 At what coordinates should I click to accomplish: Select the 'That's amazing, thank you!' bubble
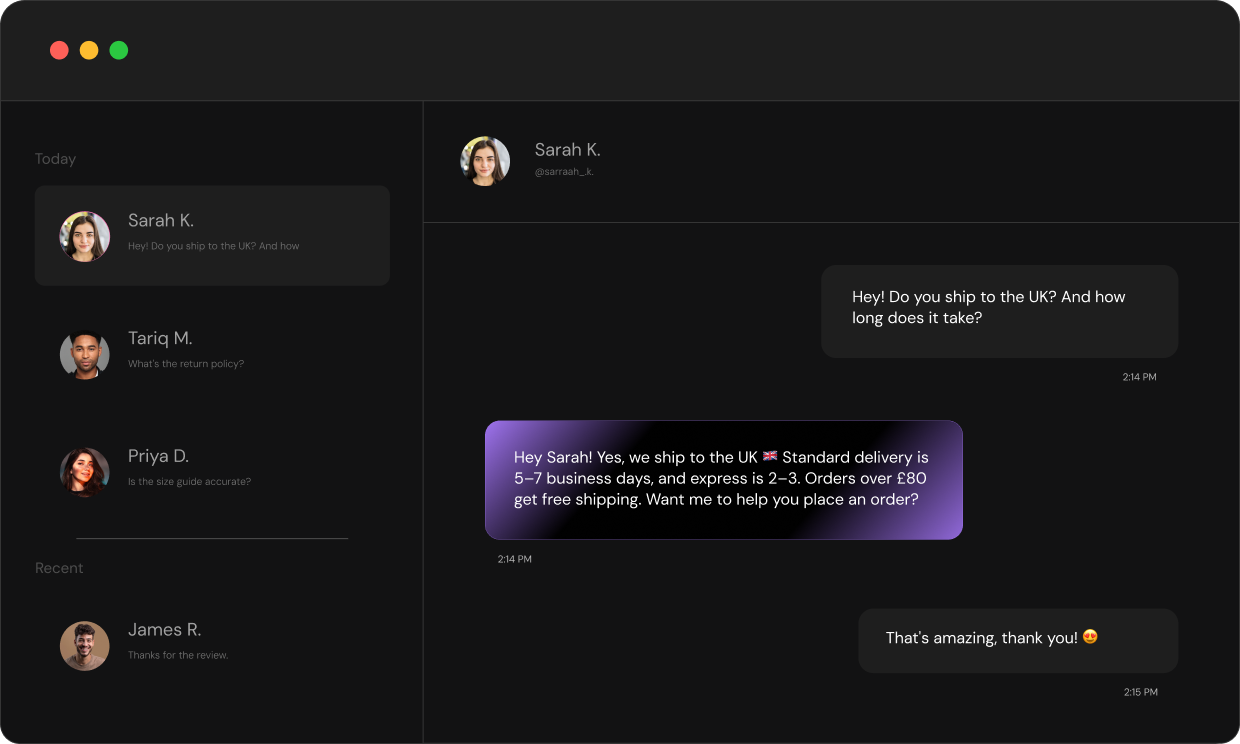[x=1017, y=640]
